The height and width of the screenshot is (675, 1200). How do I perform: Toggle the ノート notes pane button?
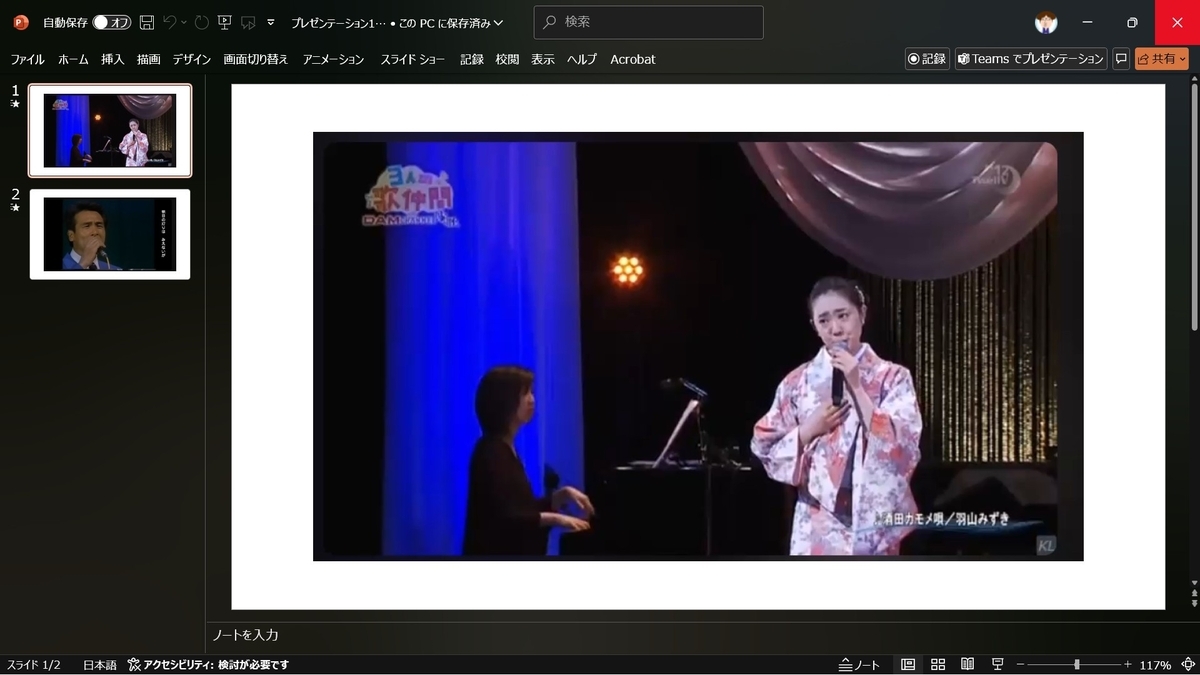(x=860, y=665)
